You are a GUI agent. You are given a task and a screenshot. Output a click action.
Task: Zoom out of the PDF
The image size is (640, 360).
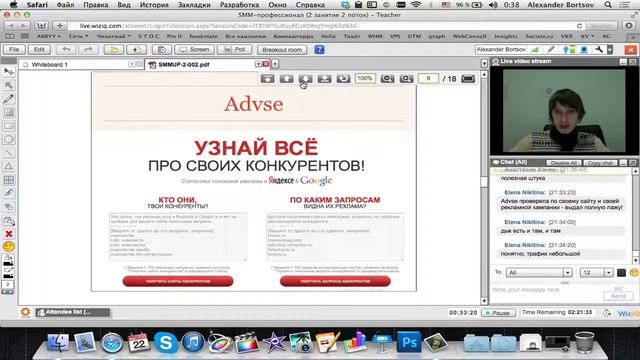(x=387, y=78)
